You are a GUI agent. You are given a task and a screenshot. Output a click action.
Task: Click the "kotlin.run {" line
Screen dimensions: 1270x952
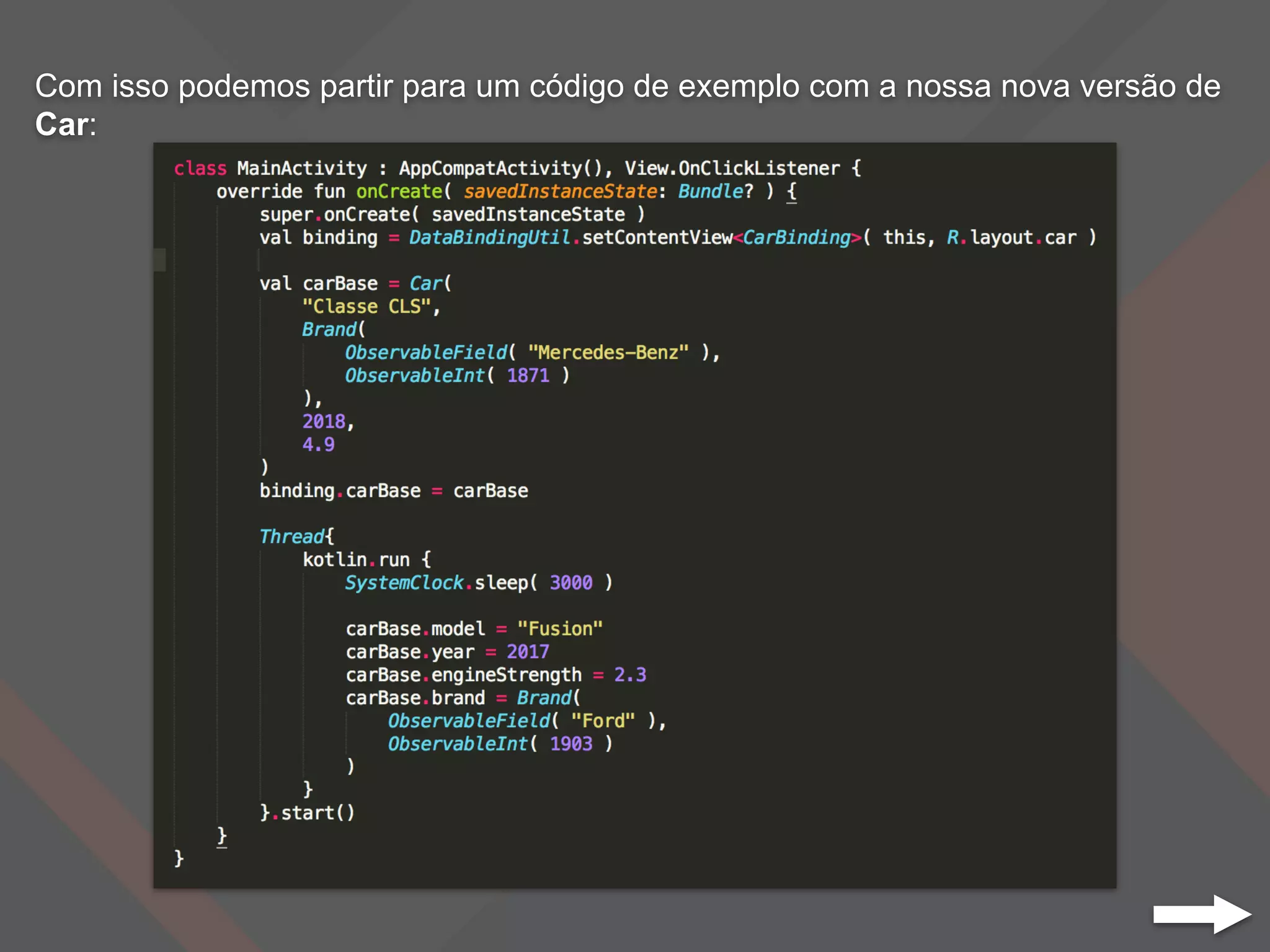(366, 560)
